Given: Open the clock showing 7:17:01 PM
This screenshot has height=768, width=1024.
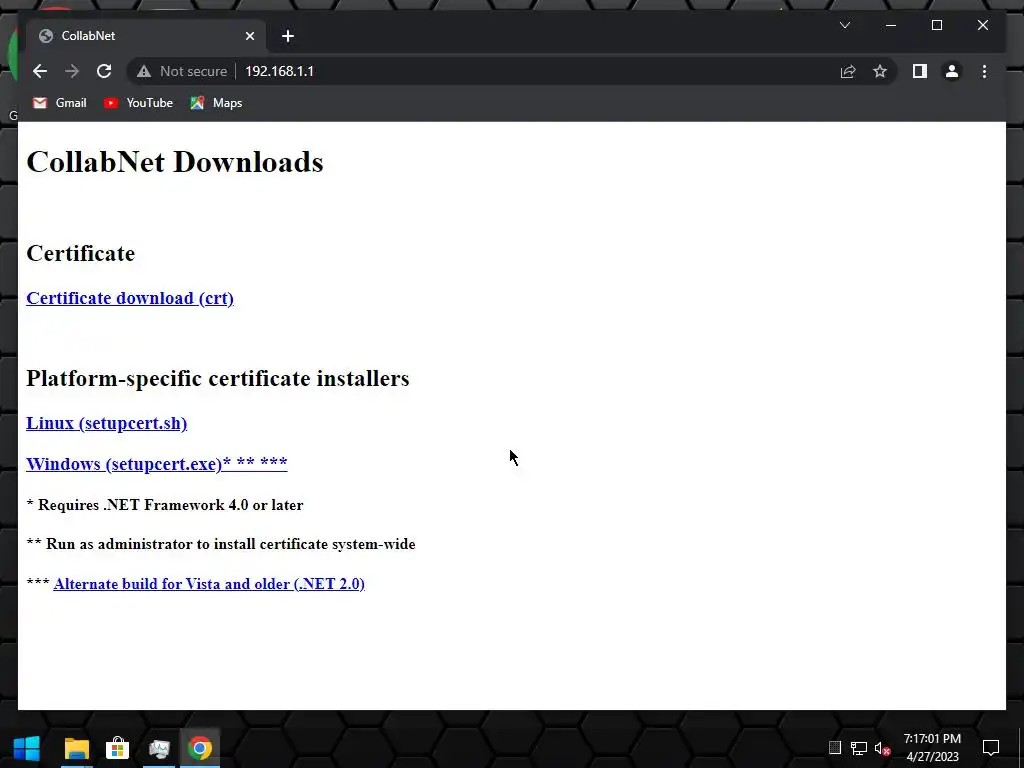Looking at the screenshot, I should (932, 748).
